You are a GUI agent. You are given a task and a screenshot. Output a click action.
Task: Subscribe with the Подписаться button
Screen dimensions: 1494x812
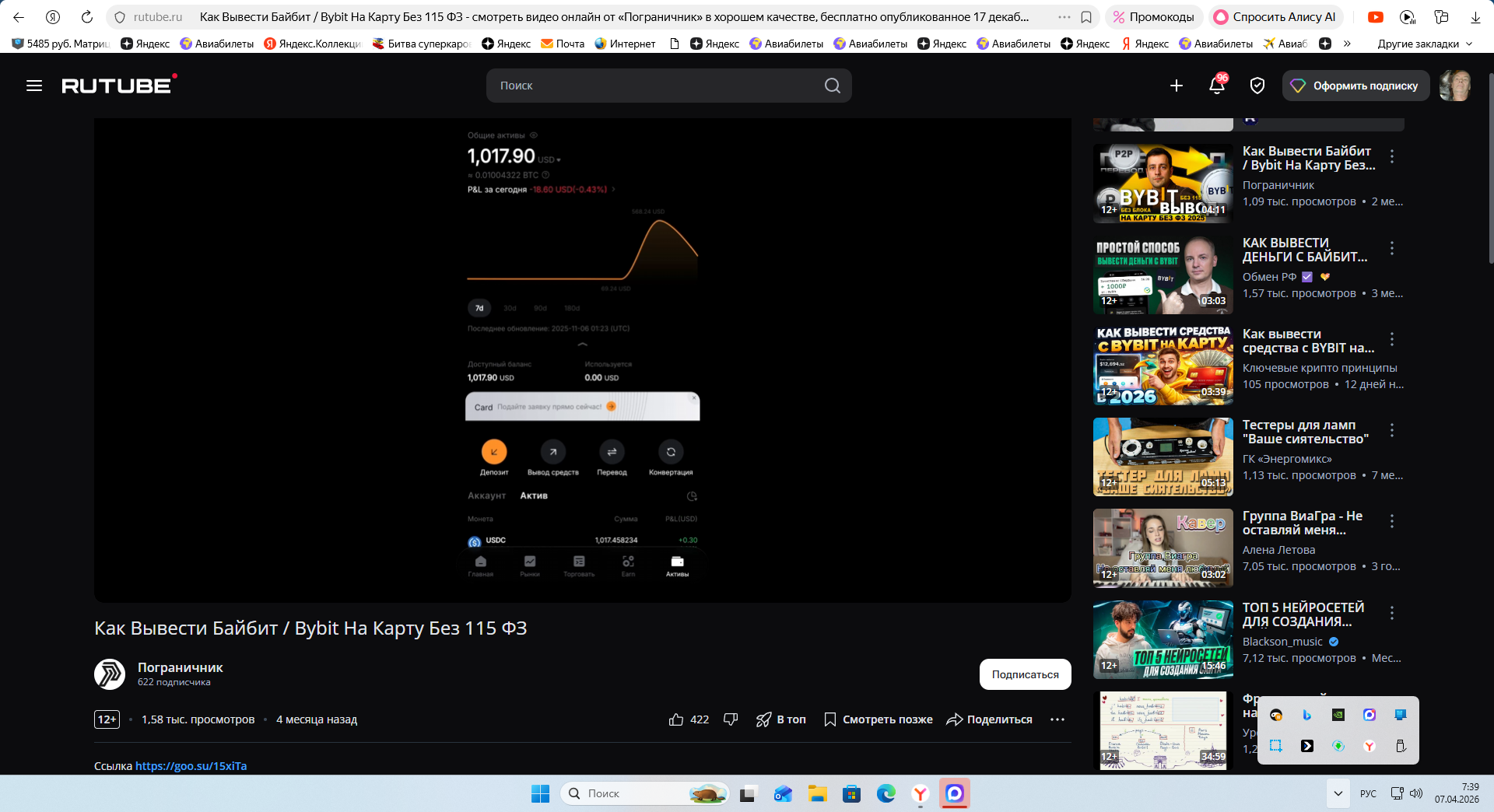click(1026, 674)
